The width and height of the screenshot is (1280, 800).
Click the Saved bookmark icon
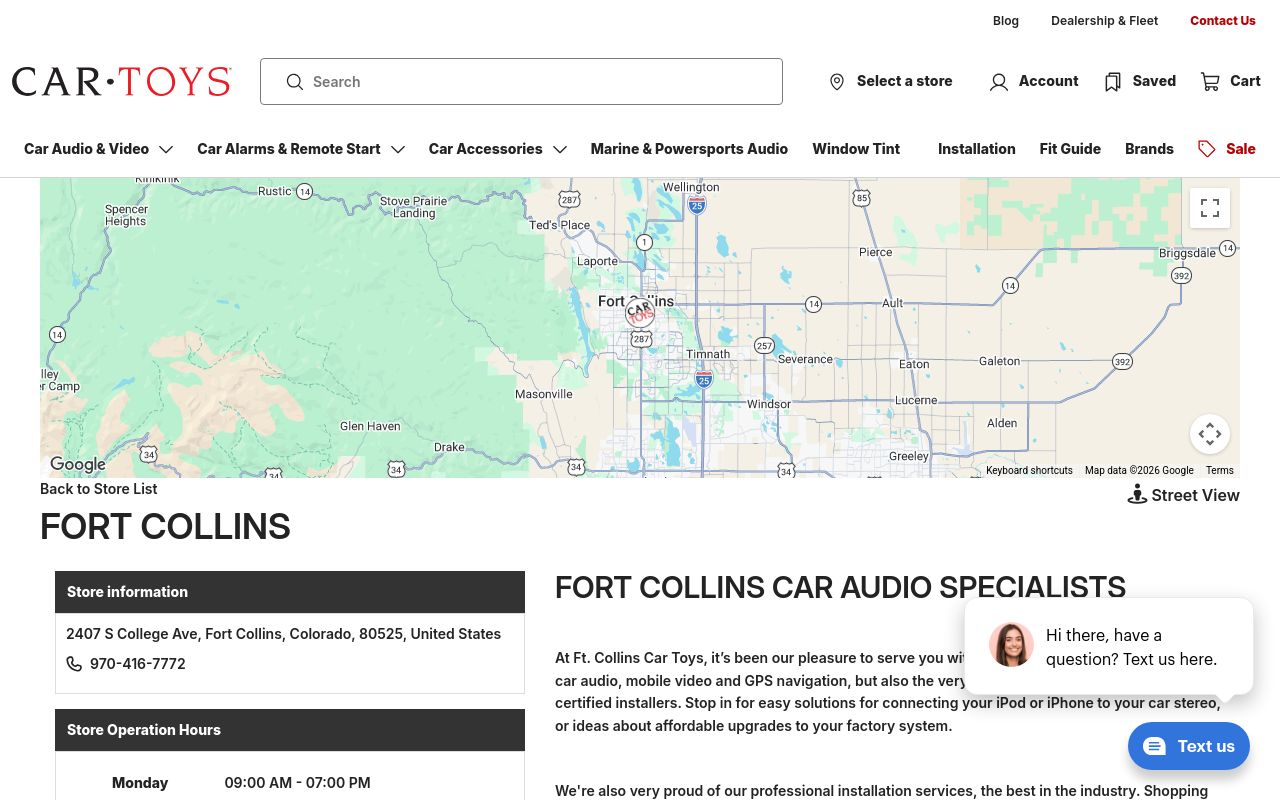tap(1112, 82)
